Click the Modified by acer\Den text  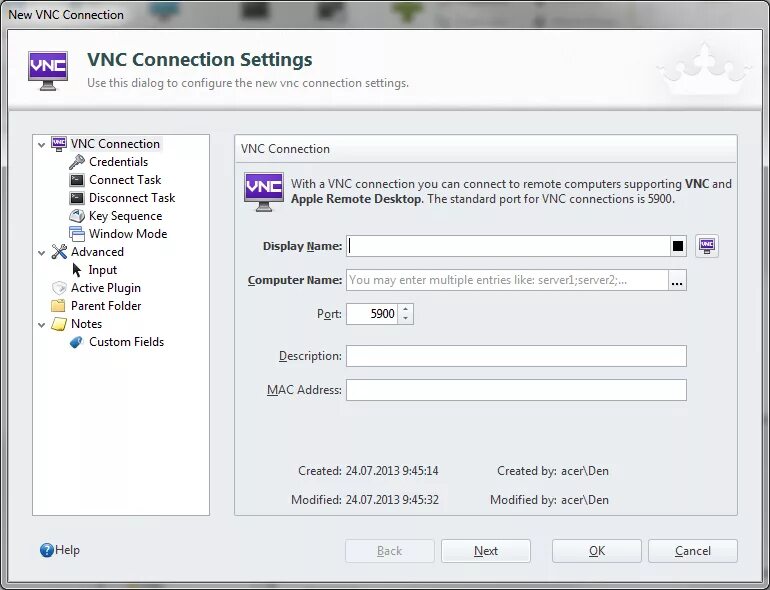pyautogui.click(x=549, y=500)
